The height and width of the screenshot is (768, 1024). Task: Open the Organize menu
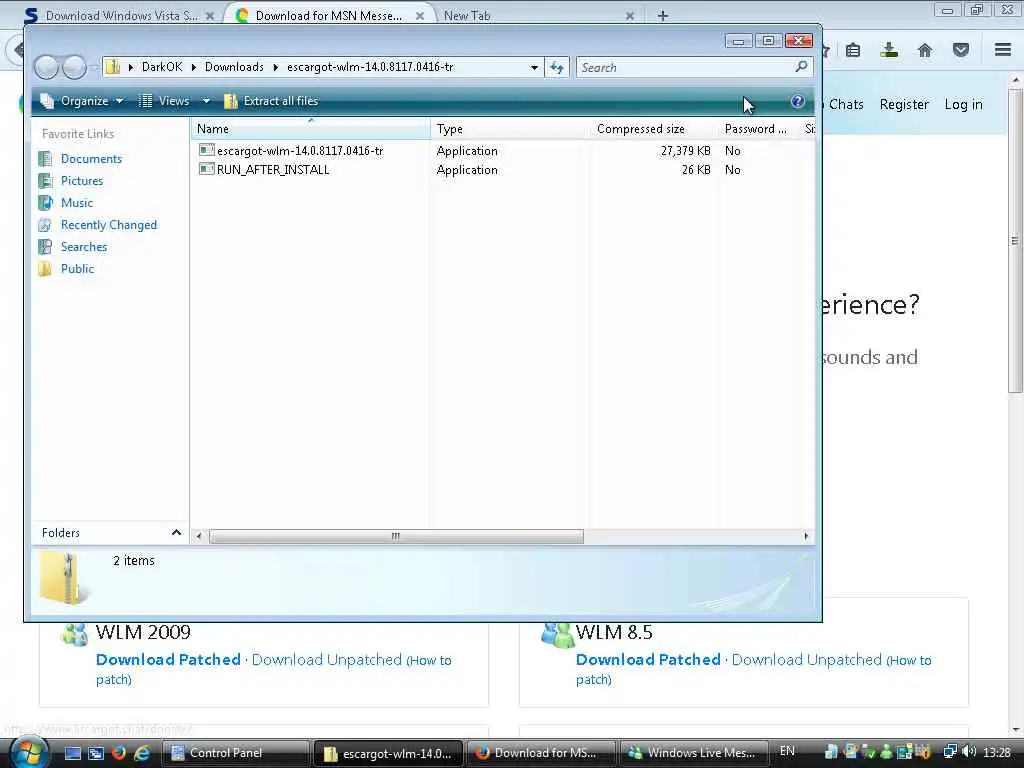coord(82,101)
